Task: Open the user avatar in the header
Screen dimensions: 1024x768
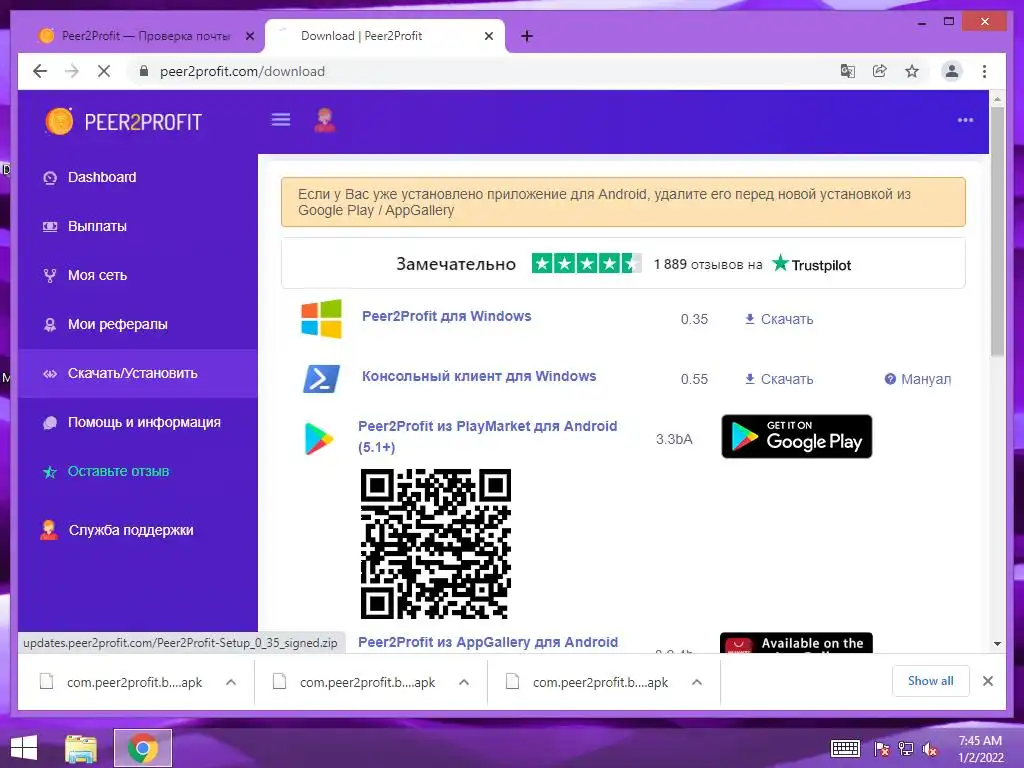Action: [325, 121]
